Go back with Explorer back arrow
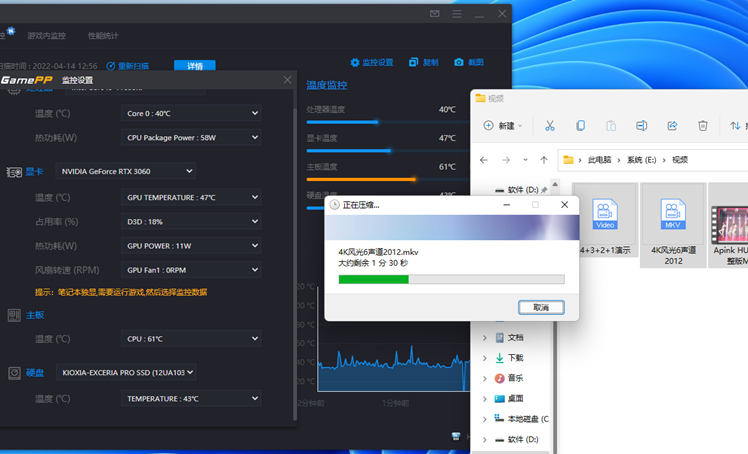Image resolution: width=748 pixels, height=454 pixels. (484, 160)
